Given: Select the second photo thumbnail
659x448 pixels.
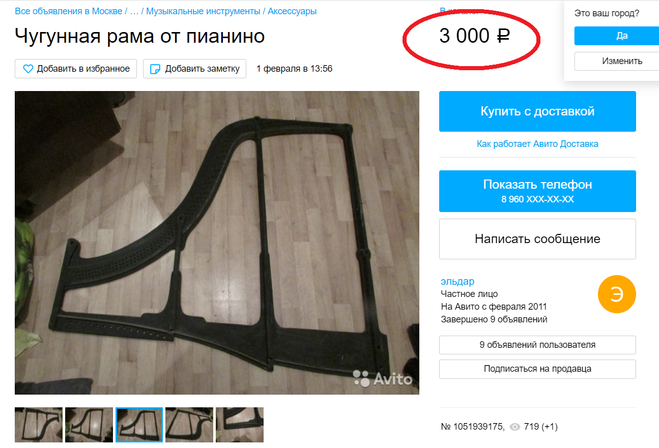Looking at the screenshot, I should (89, 424).
